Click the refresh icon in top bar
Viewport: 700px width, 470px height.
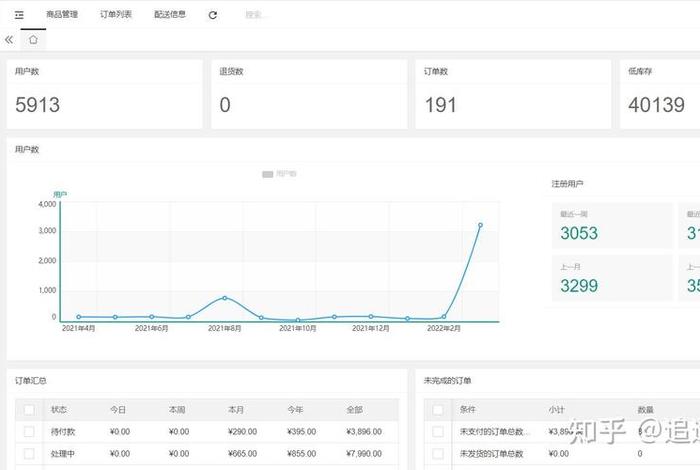click(x=212, y=15)
